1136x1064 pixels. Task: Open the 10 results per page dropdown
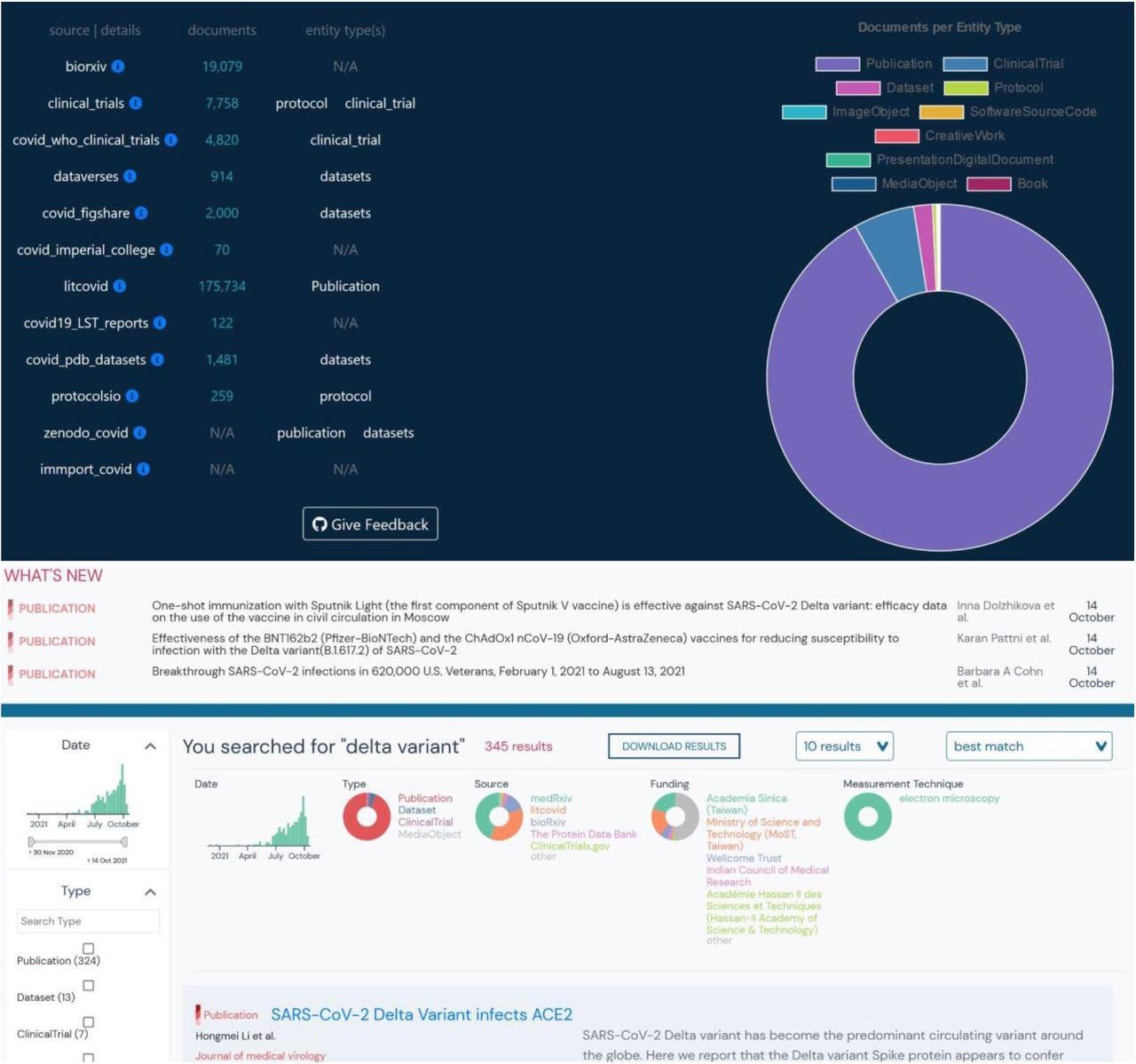pyautogui.click(x=844, y=746)
